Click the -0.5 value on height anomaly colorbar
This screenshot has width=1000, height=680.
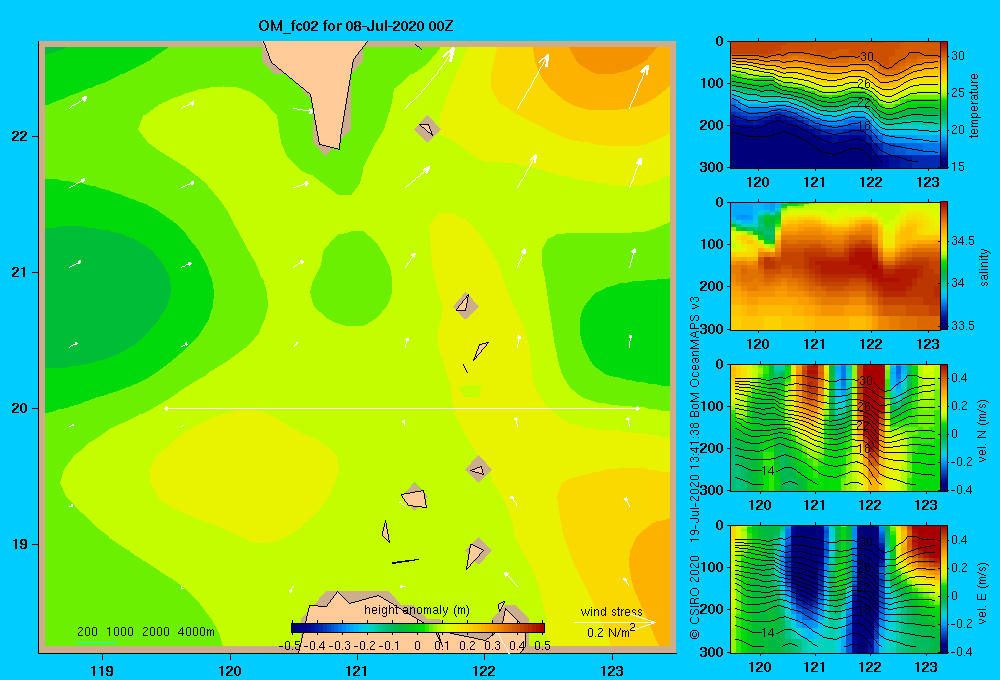coord(290,646)
